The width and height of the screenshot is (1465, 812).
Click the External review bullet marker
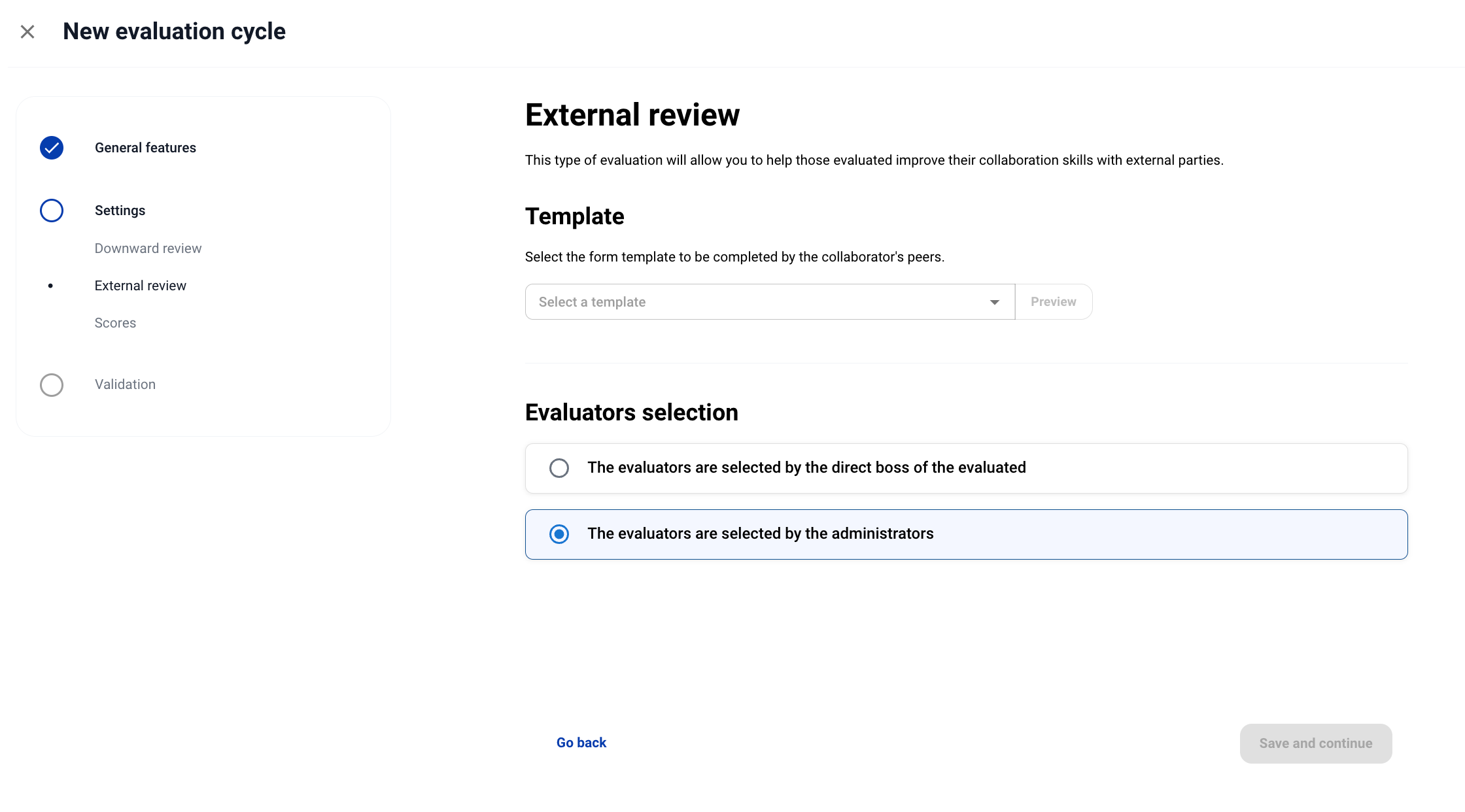tap(50, 286)
